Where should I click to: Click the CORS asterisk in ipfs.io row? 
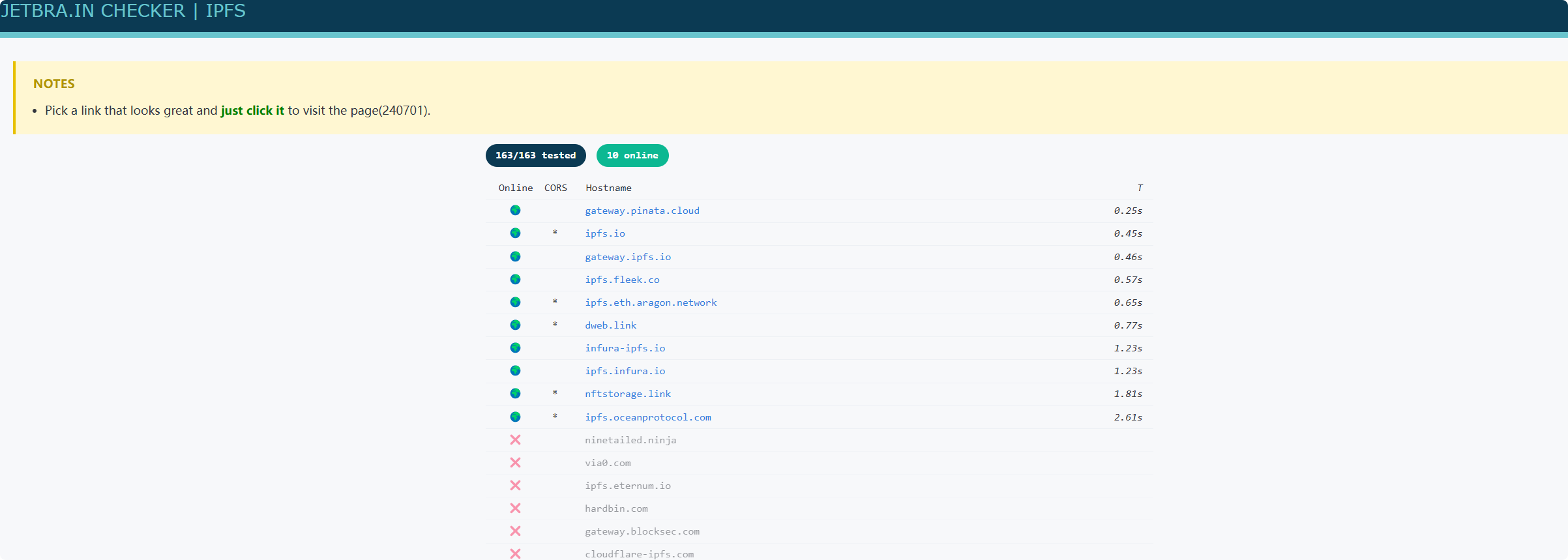(555, 233)
